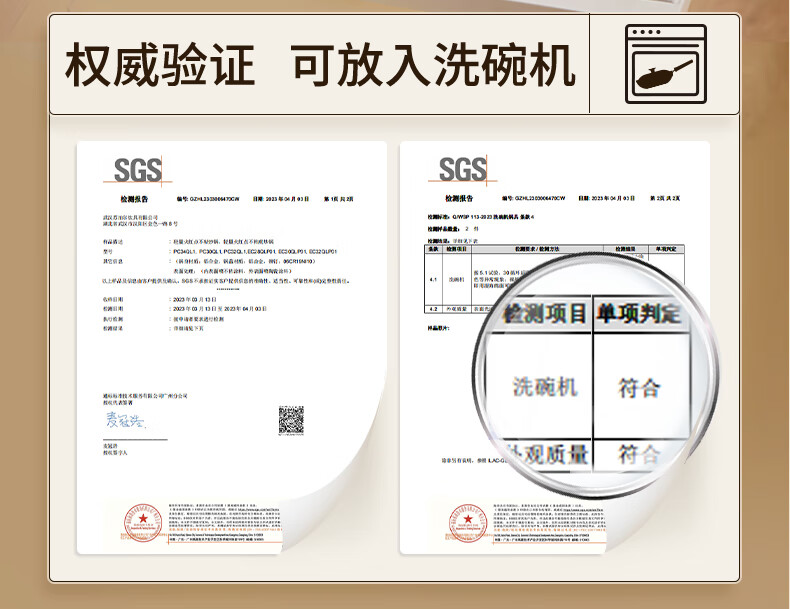790x609 pixels.
Task: Click the 检测报告 title on the left report
Action: (x=134, y=199)
